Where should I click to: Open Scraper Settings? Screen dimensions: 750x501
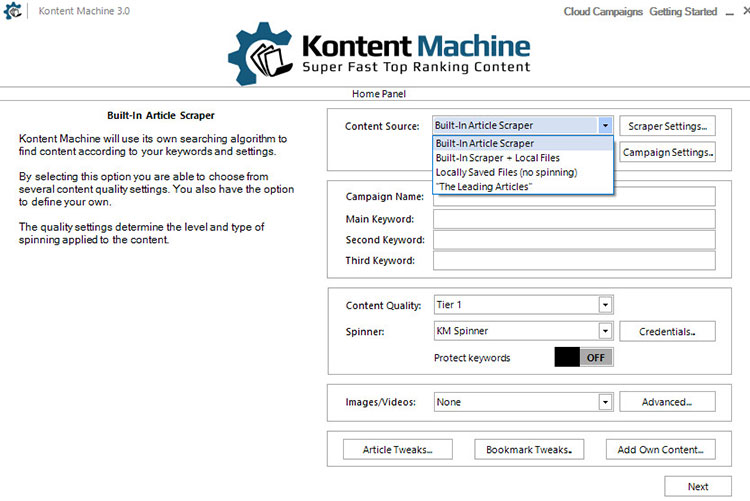667,126
